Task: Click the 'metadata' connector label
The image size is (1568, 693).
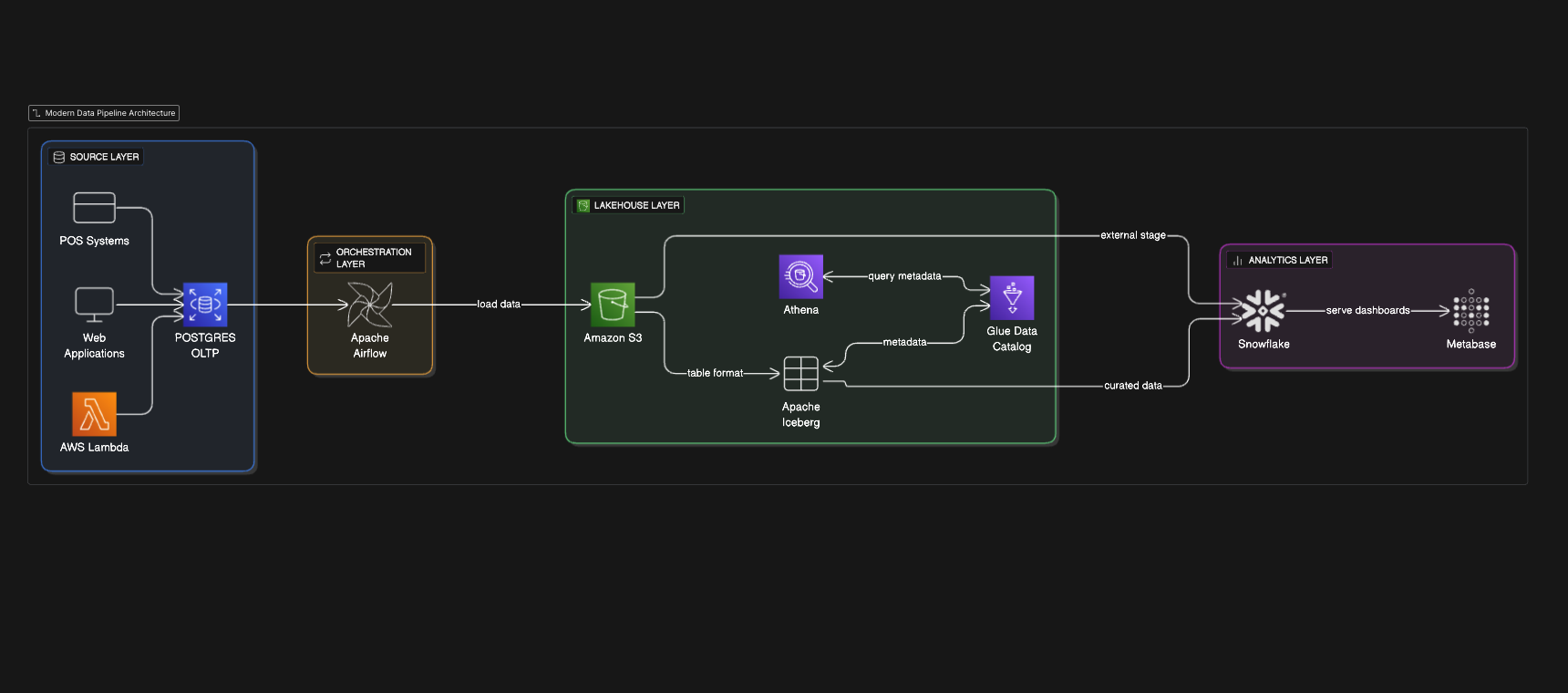Action: click(904, 342)
